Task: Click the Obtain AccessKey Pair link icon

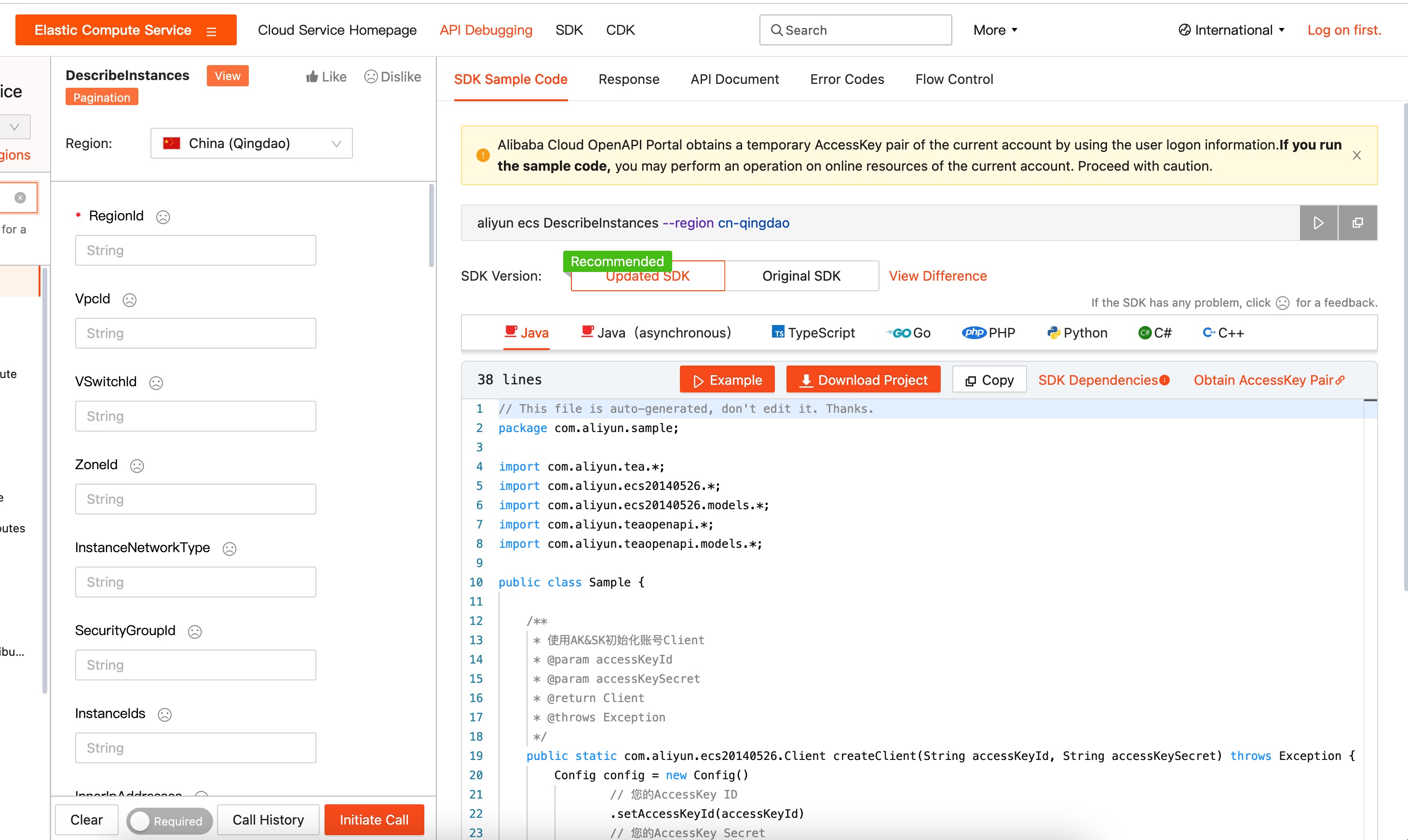Action: pyautogui.click(x=1343, y=379)
